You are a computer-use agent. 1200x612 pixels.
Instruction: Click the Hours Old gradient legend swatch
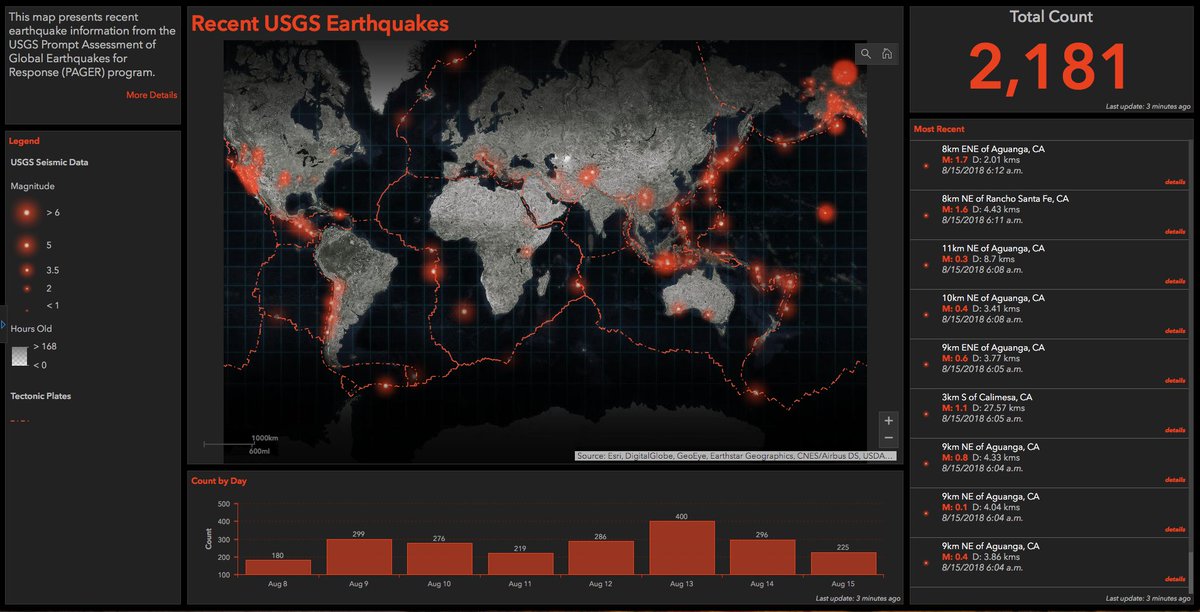[x=19, y=355]
